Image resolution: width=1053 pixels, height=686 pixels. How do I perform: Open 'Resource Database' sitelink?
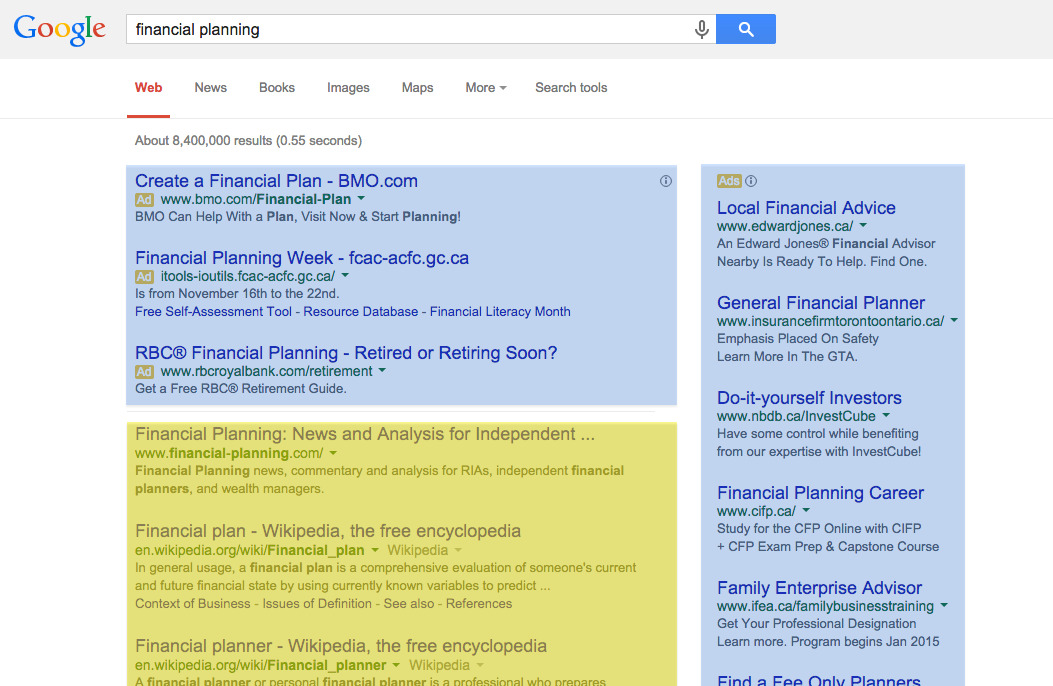click(361, 311)
